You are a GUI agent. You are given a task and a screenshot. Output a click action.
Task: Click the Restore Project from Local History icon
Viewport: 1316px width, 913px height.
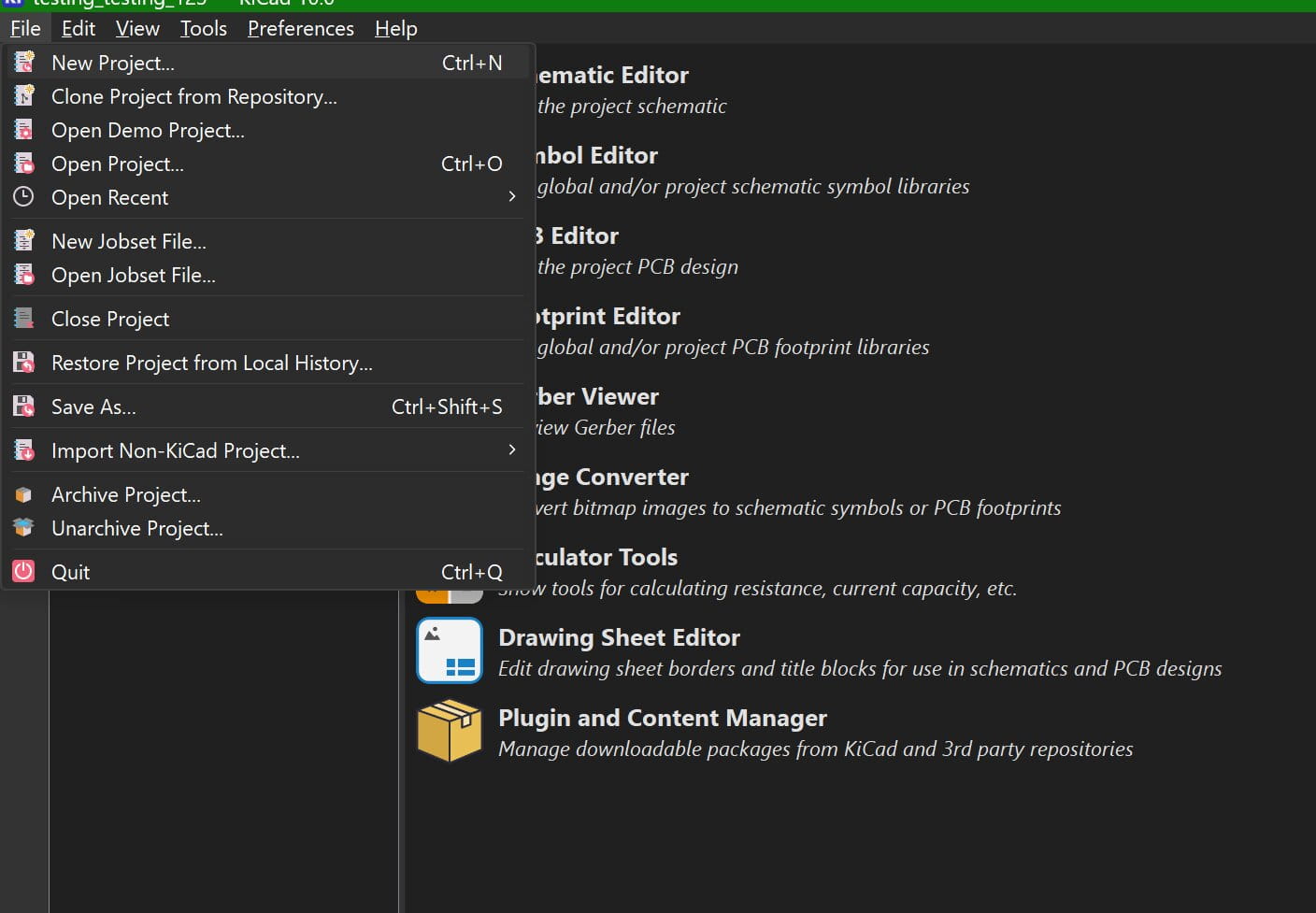pos(24,363)
